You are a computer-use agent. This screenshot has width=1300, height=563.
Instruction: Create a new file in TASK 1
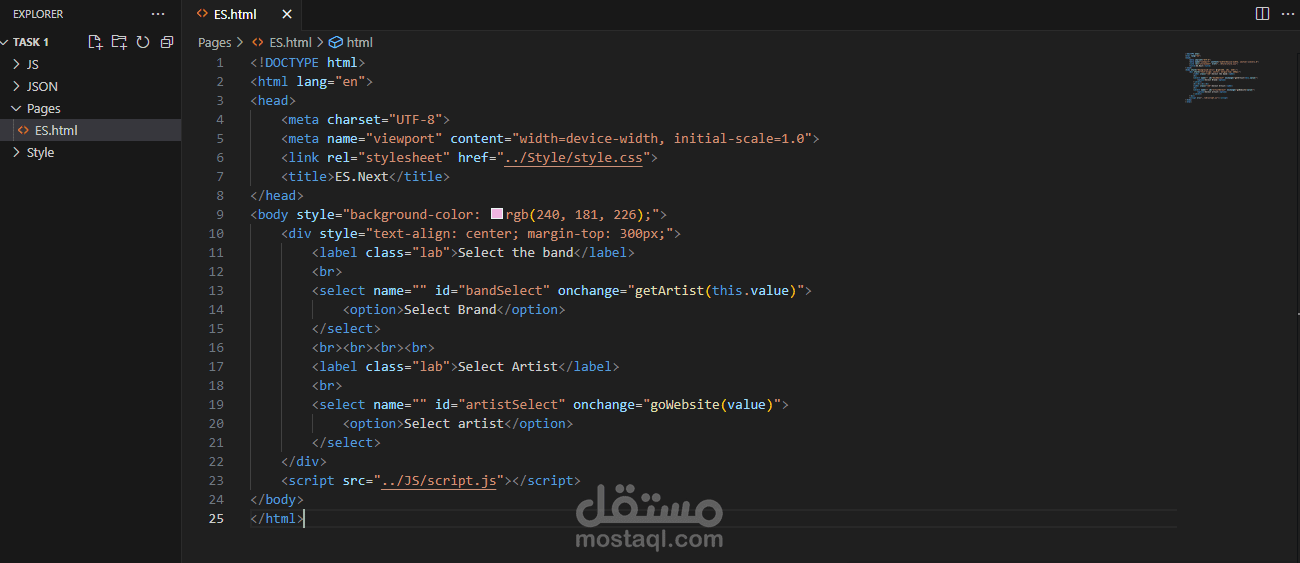(x=95, y=42)
